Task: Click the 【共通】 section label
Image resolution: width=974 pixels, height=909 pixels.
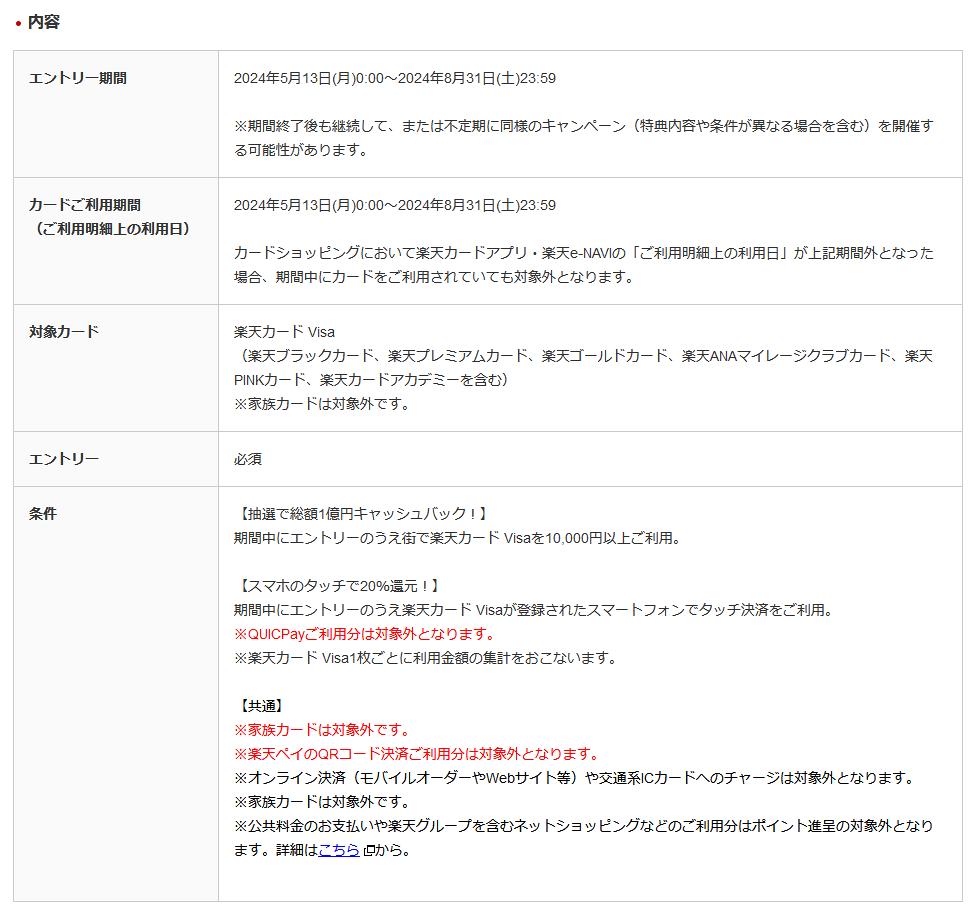Action: pos(262,706)
